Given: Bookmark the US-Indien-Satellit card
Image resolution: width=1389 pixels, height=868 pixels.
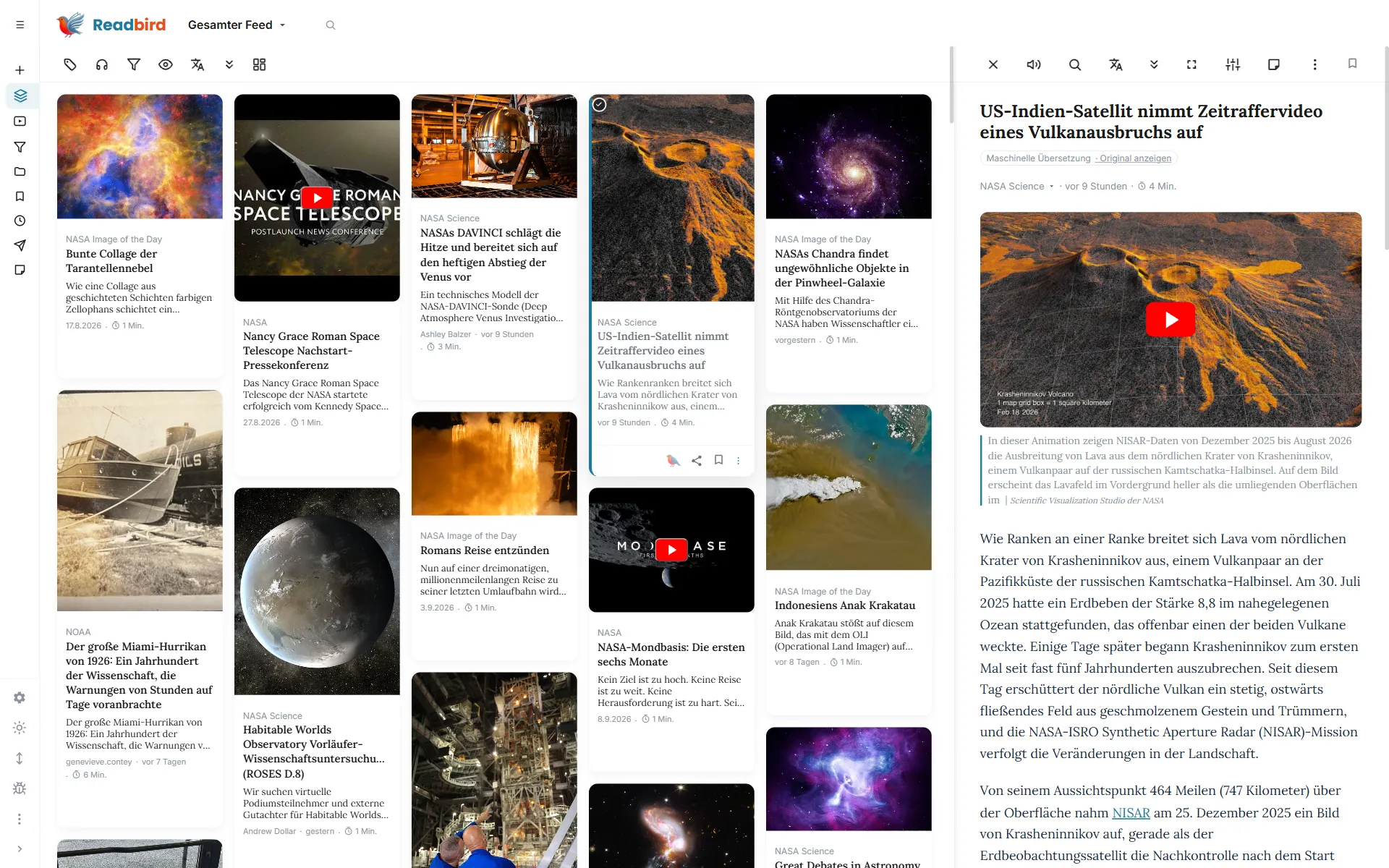Looking at the screenshot, I should [718, 460].
